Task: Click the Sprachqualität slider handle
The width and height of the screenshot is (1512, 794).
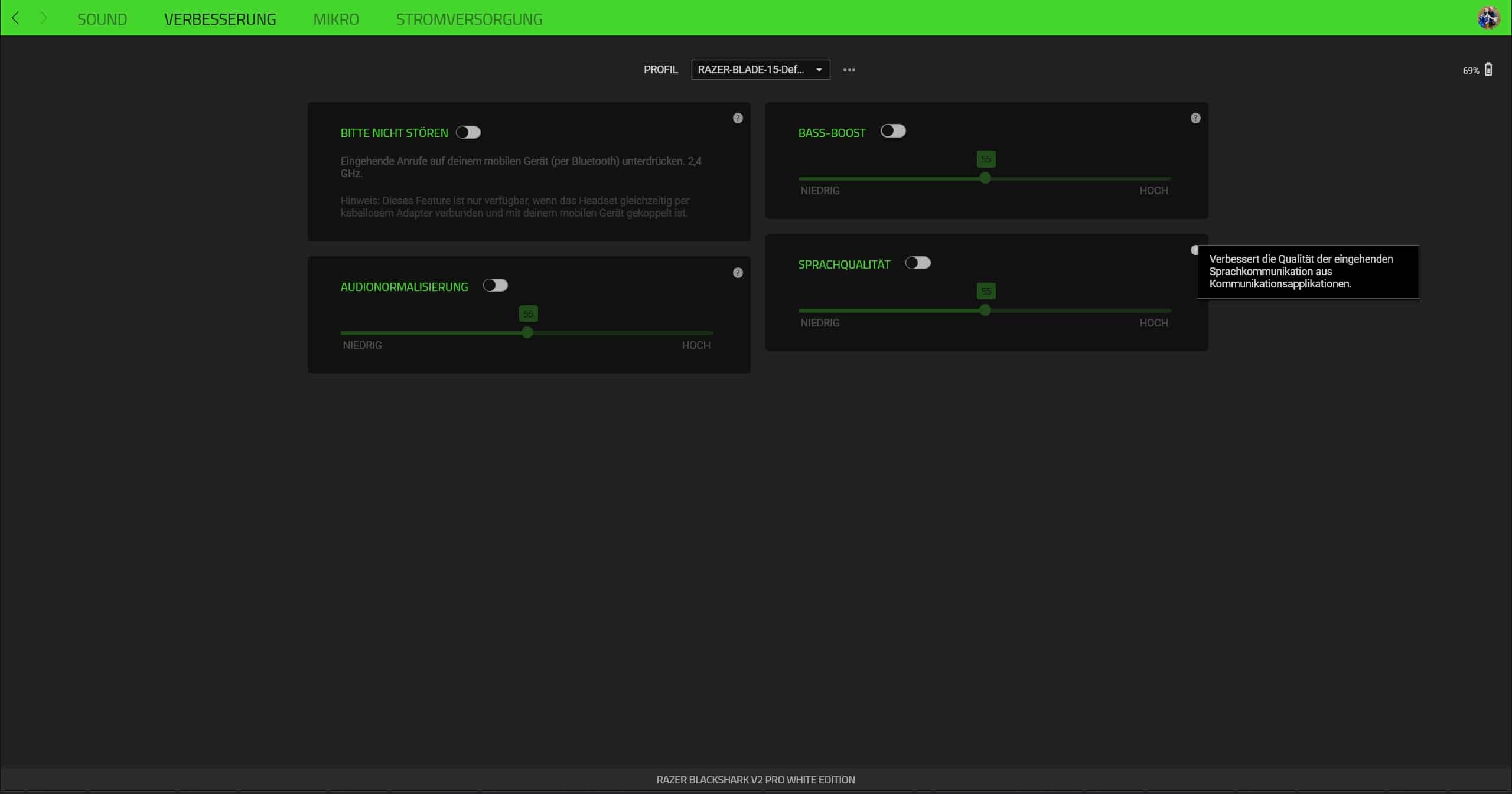Action: [x=985, y=311]
